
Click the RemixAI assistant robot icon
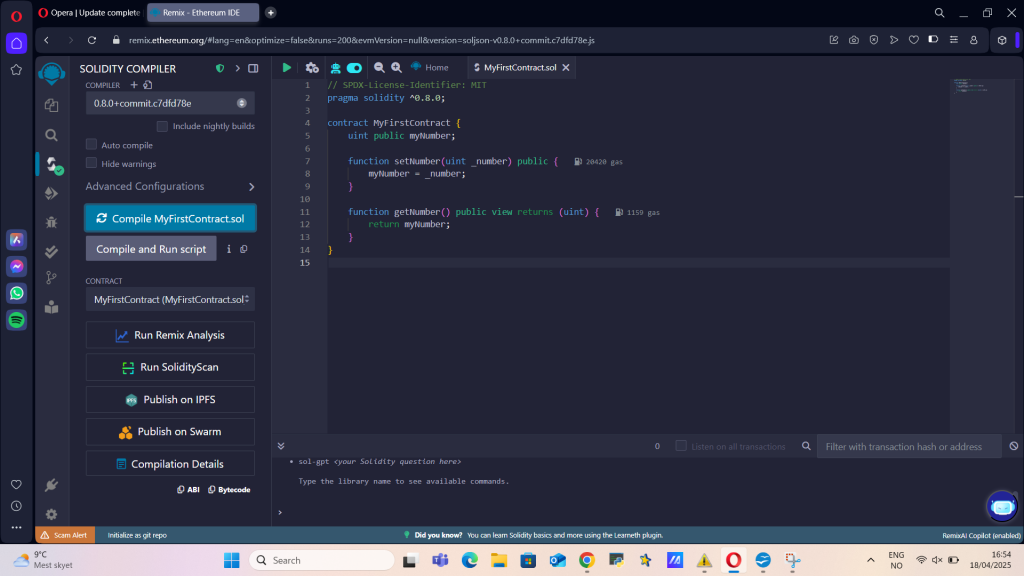[x=336, y=67]
